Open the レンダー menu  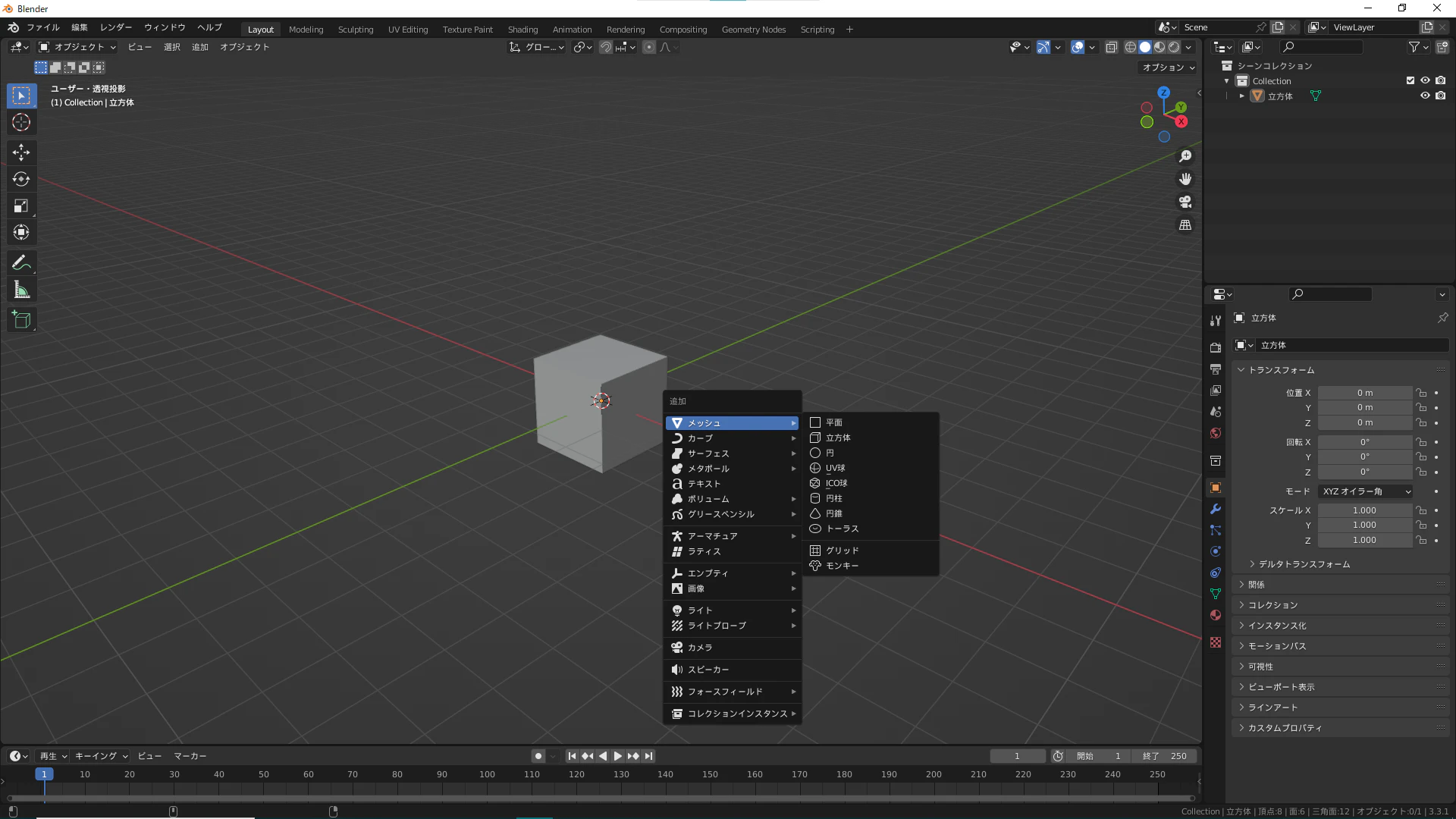[x=116, y=27]
